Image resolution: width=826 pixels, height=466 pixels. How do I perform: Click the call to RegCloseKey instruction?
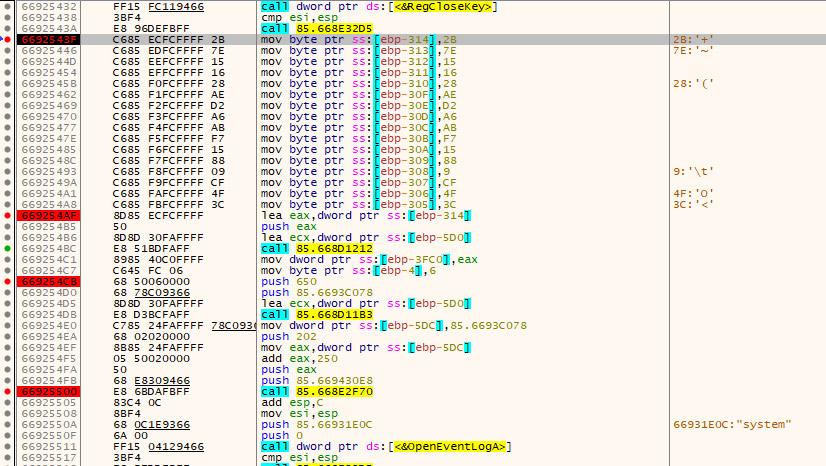[x=379, y=6]
